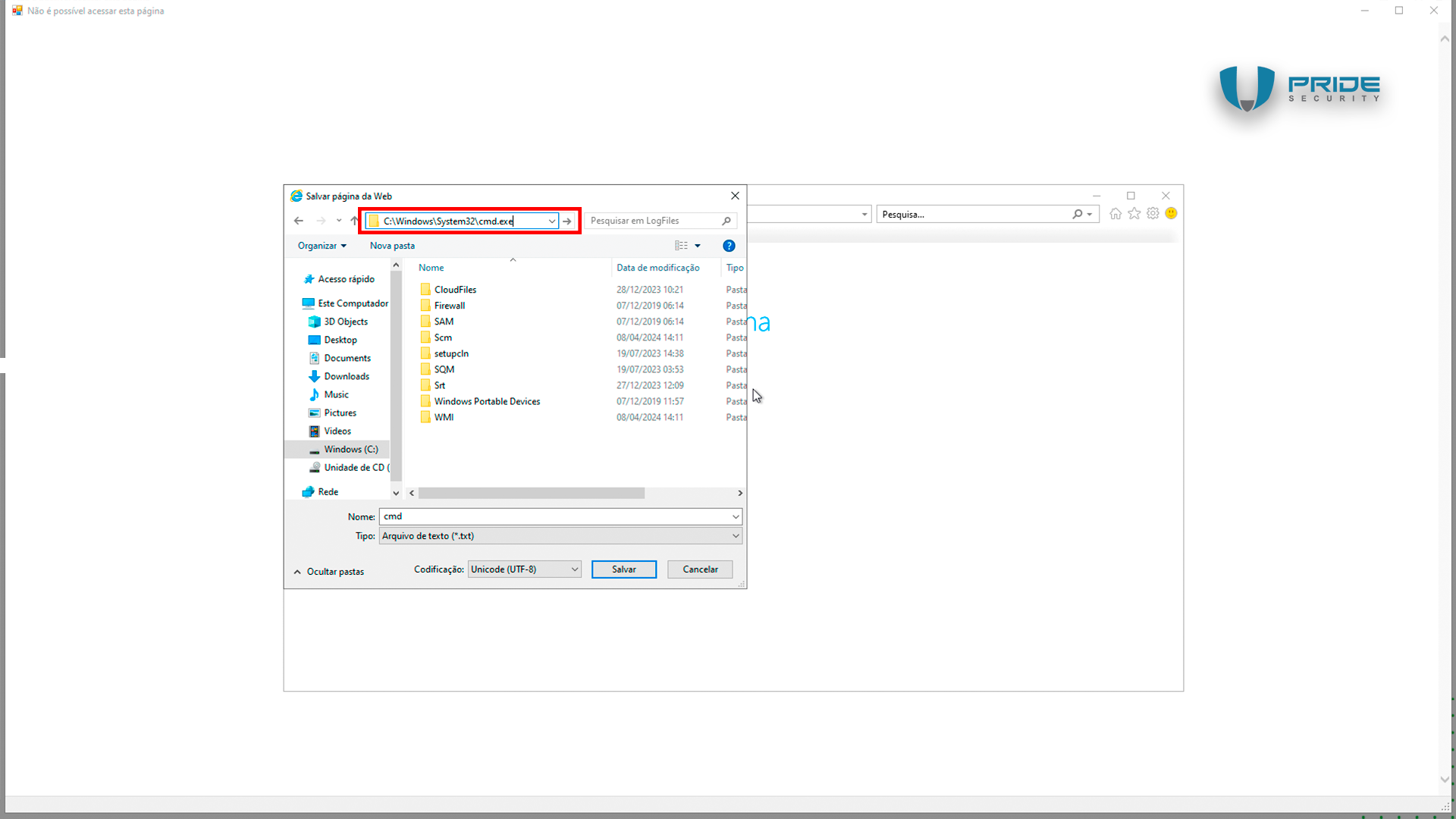Select the Downloads folder in sidebar
This screenshot has height=819, width=1456.
(347, 376)
